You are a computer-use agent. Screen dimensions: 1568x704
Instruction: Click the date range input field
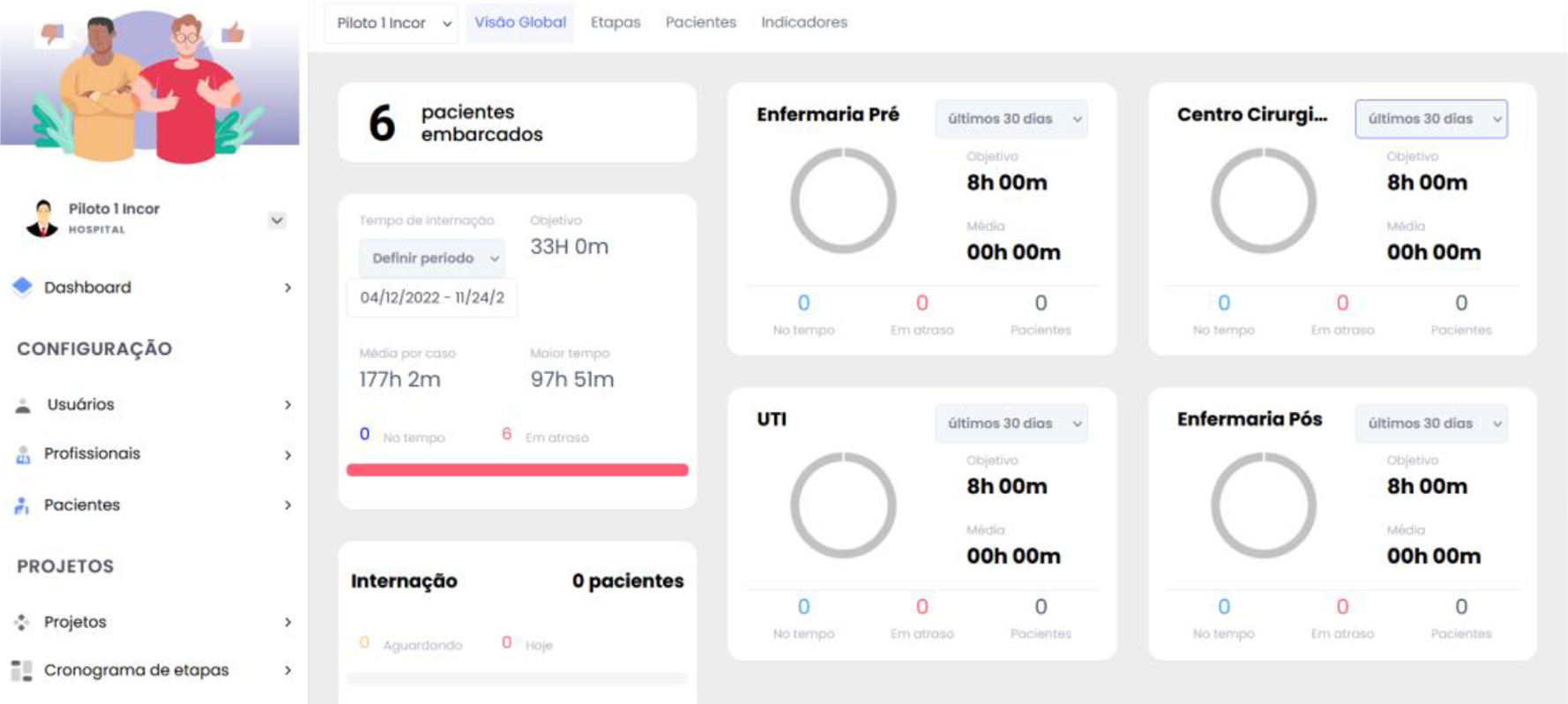tap(432, 298)
